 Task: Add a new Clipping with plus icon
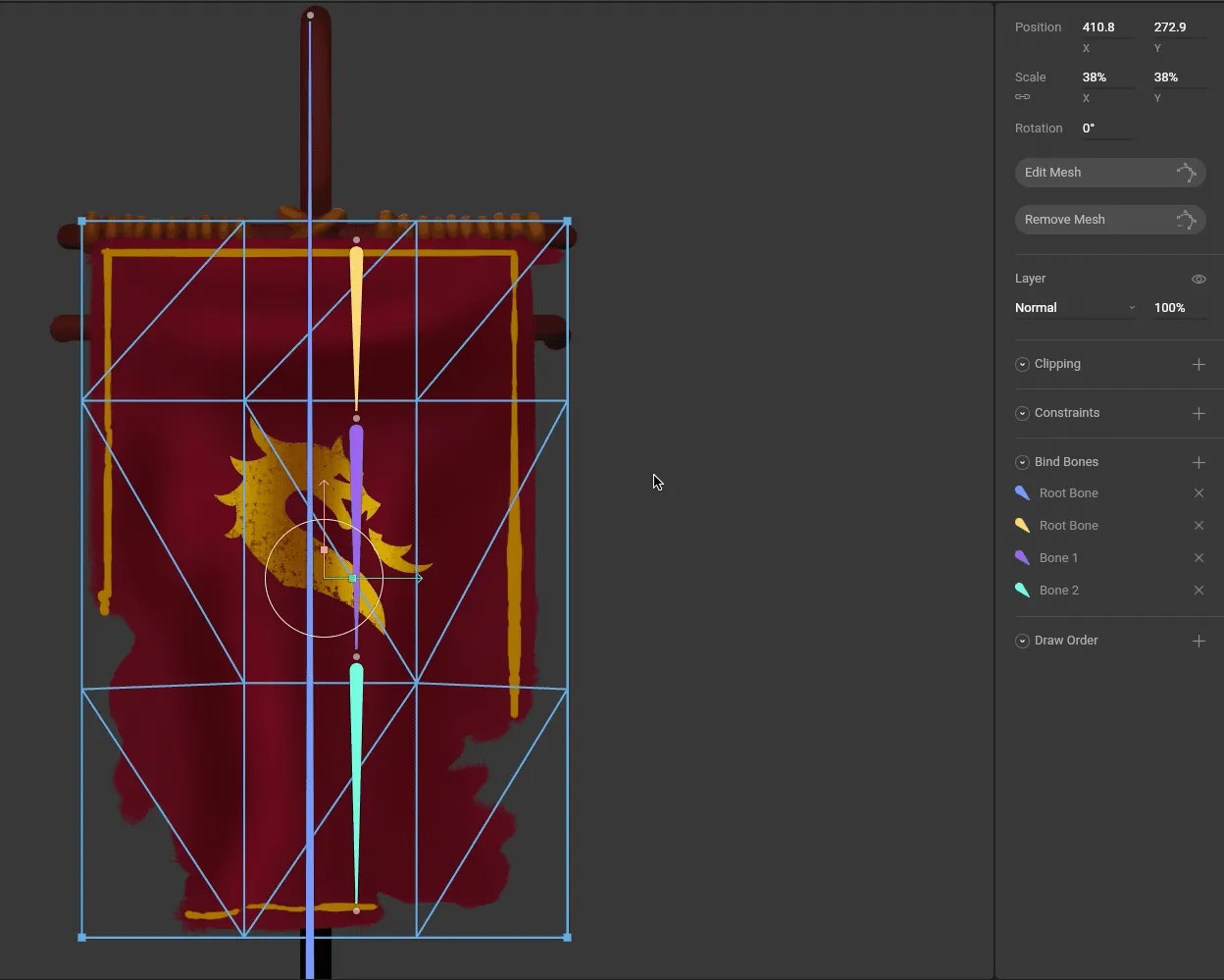point(1198,364)
